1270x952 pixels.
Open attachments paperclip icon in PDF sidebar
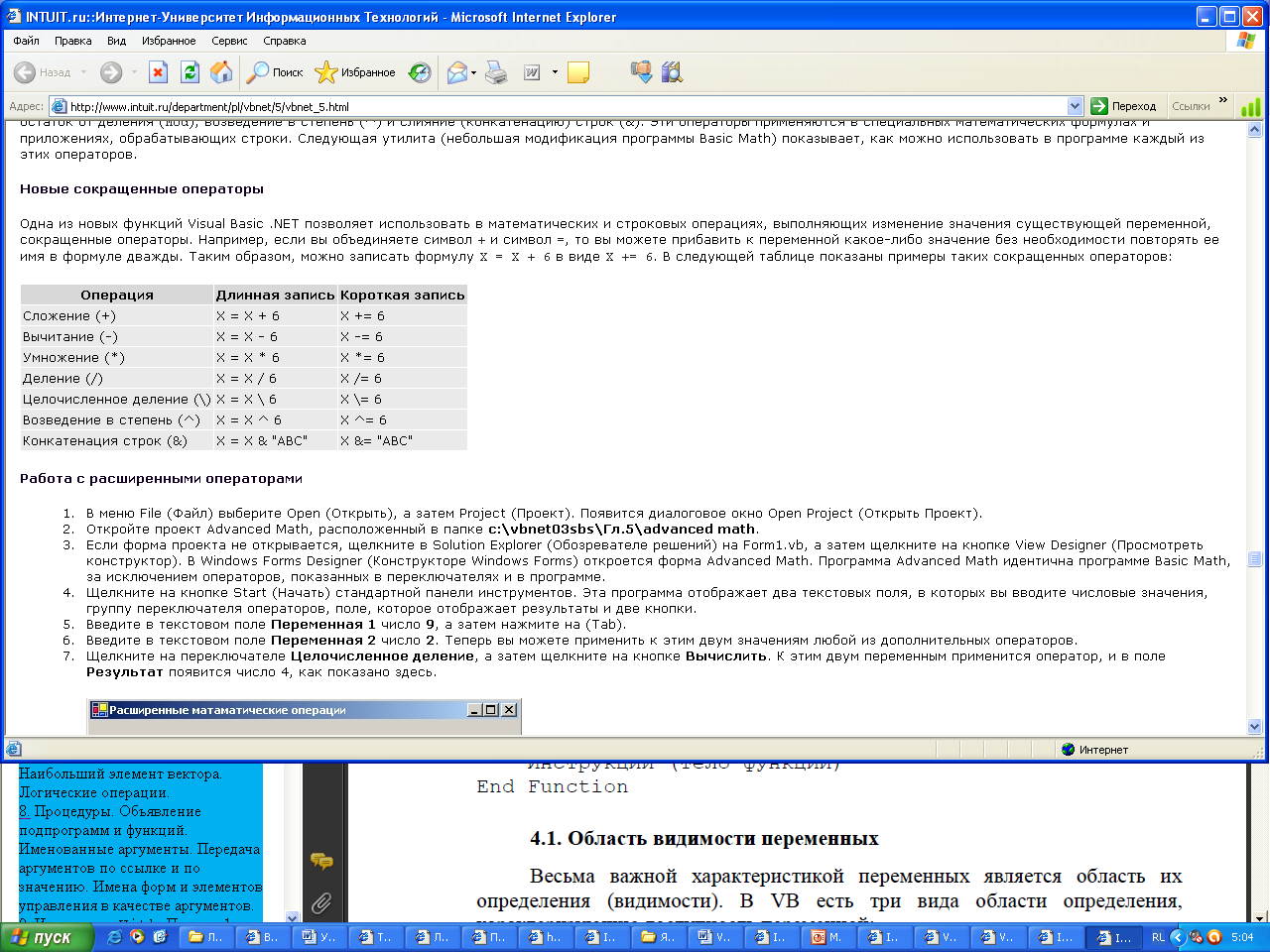[x=321, y=902]
